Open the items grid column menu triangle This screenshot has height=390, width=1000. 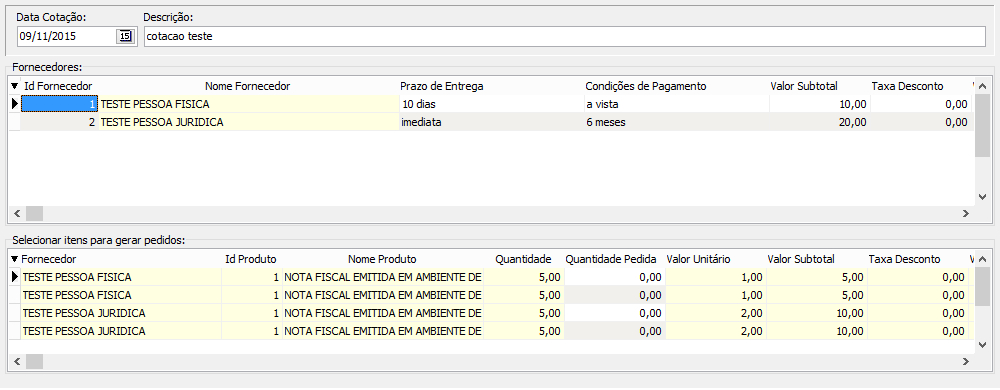[15, 259]
